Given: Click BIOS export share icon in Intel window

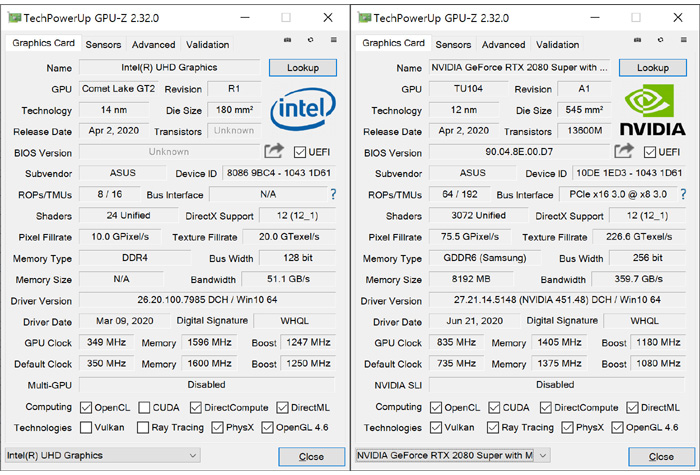Looking at the screenshot, I should [273, 151].
